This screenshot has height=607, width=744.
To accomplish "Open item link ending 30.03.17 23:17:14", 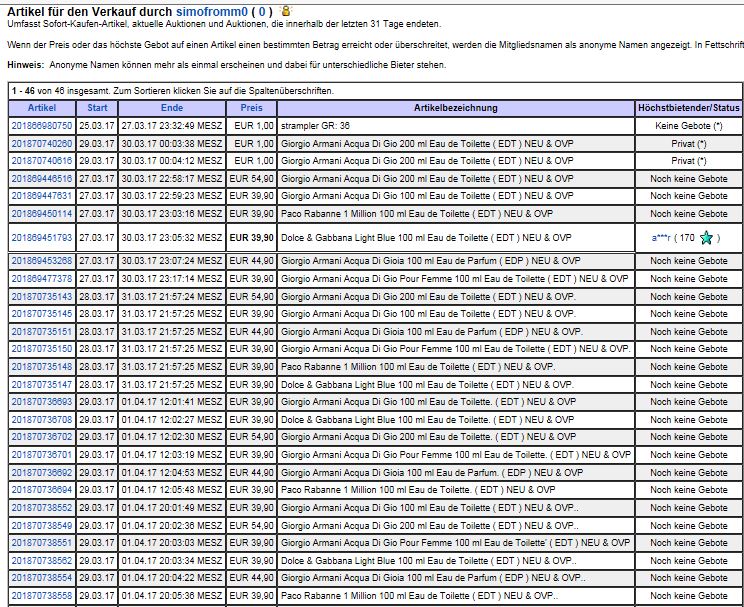I will [42, 279].
